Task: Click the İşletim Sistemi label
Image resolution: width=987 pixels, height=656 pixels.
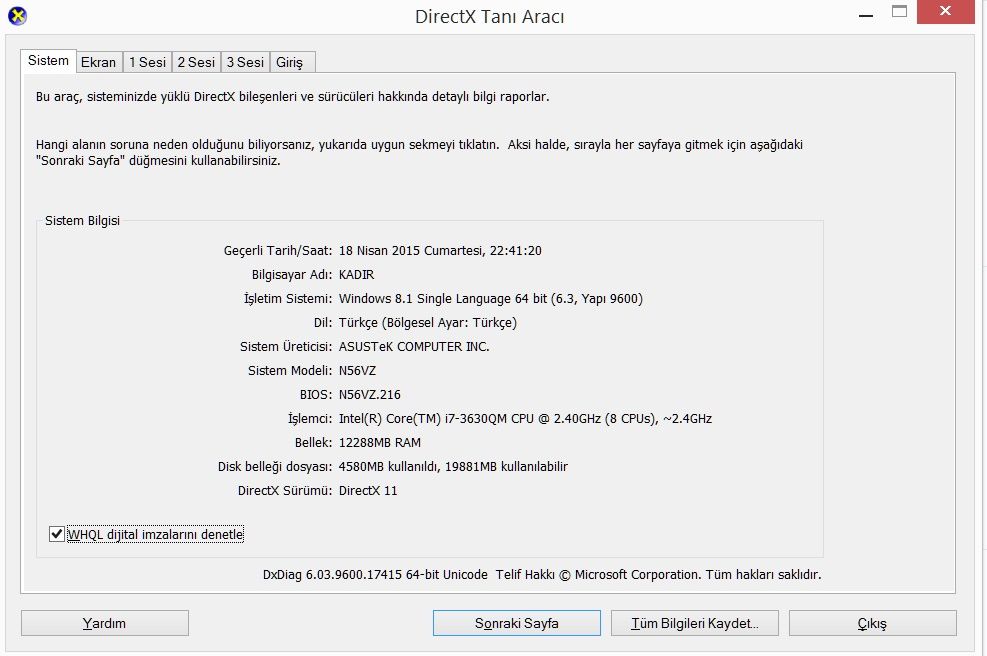Action: pos(288,298)
